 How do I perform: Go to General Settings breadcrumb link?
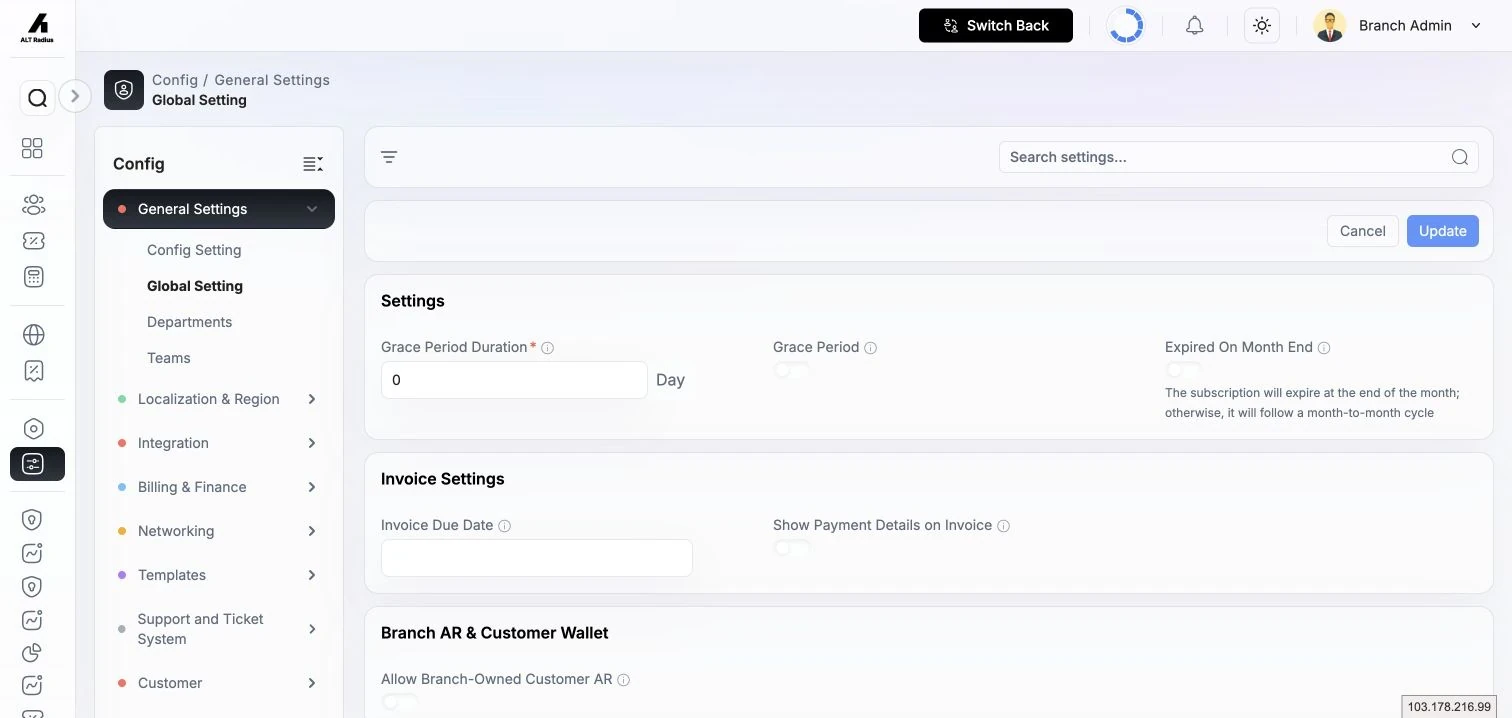[x=272, y=80]
